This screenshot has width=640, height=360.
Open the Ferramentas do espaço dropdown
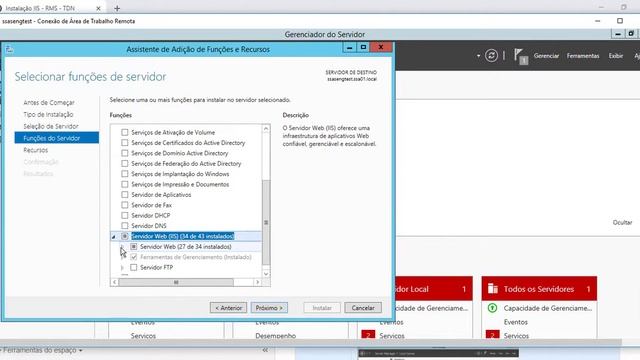tap(42, 350)
